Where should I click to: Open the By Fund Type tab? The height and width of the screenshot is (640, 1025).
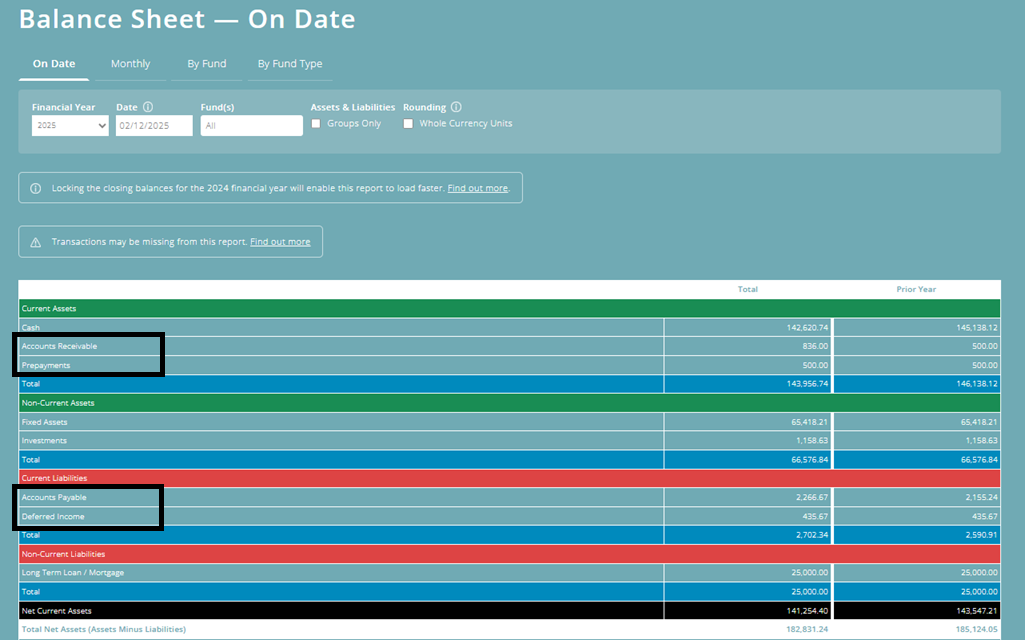pos(290,64)
